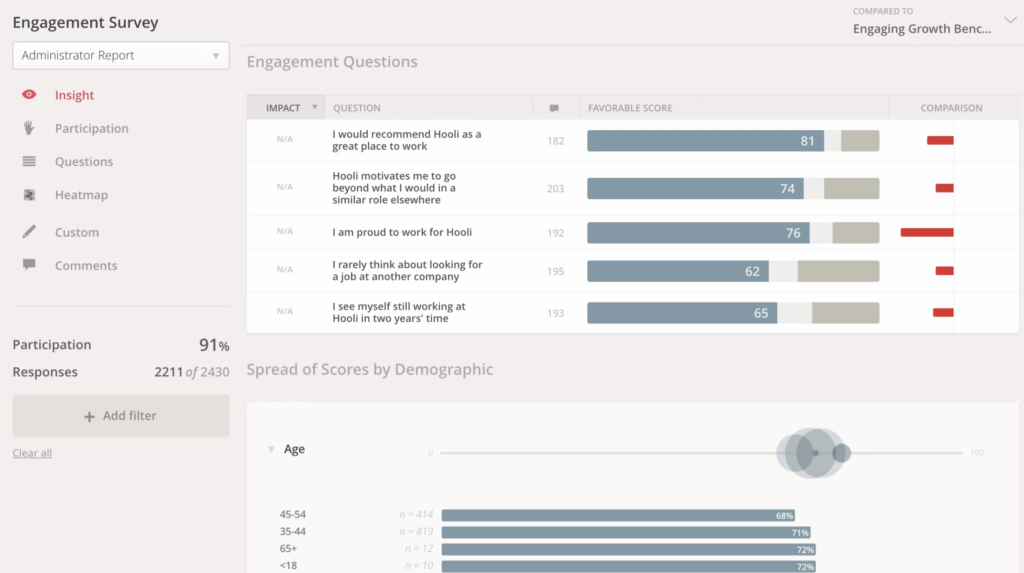Image resolution: width=1024 pixels, height=573 pixels.
Task: Expand the Compared To benchmark chevron
Action: click(1009, 20)
